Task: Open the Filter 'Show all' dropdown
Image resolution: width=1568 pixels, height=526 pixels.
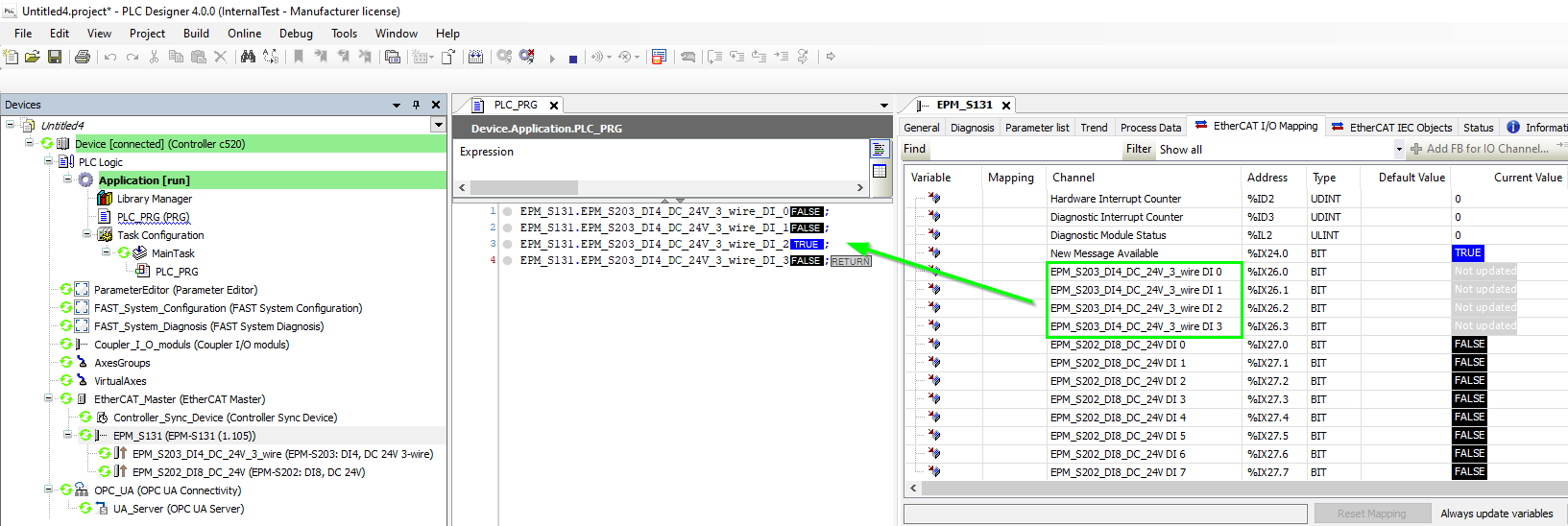Action: click(x=1399, y=150)
